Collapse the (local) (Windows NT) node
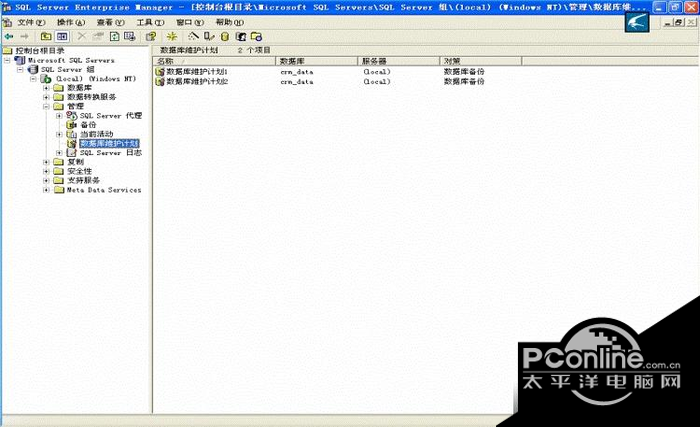 pos(33,79)
